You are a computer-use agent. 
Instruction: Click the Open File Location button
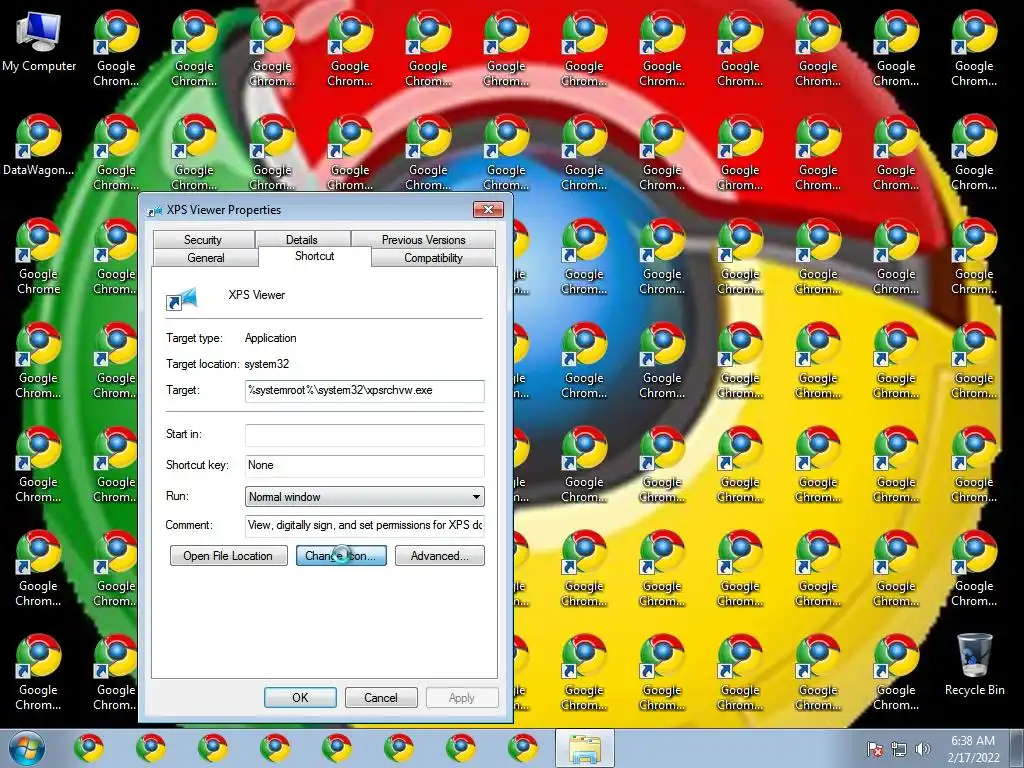[x=229, y=556]
